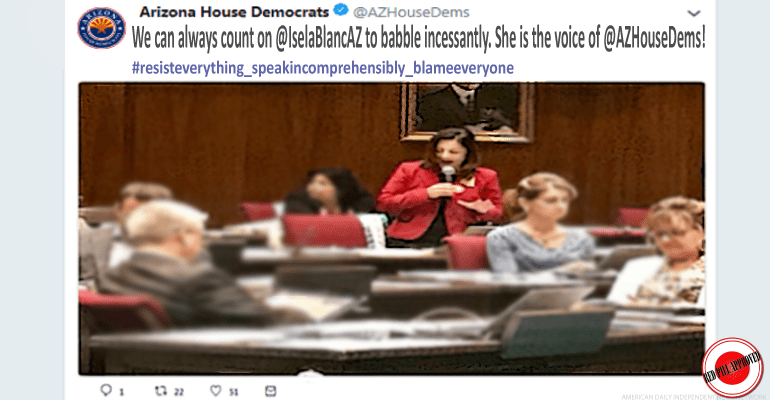Click the Red Pill Approved stamp
This screenshot has width=770, height=400.
coord(732,367)
